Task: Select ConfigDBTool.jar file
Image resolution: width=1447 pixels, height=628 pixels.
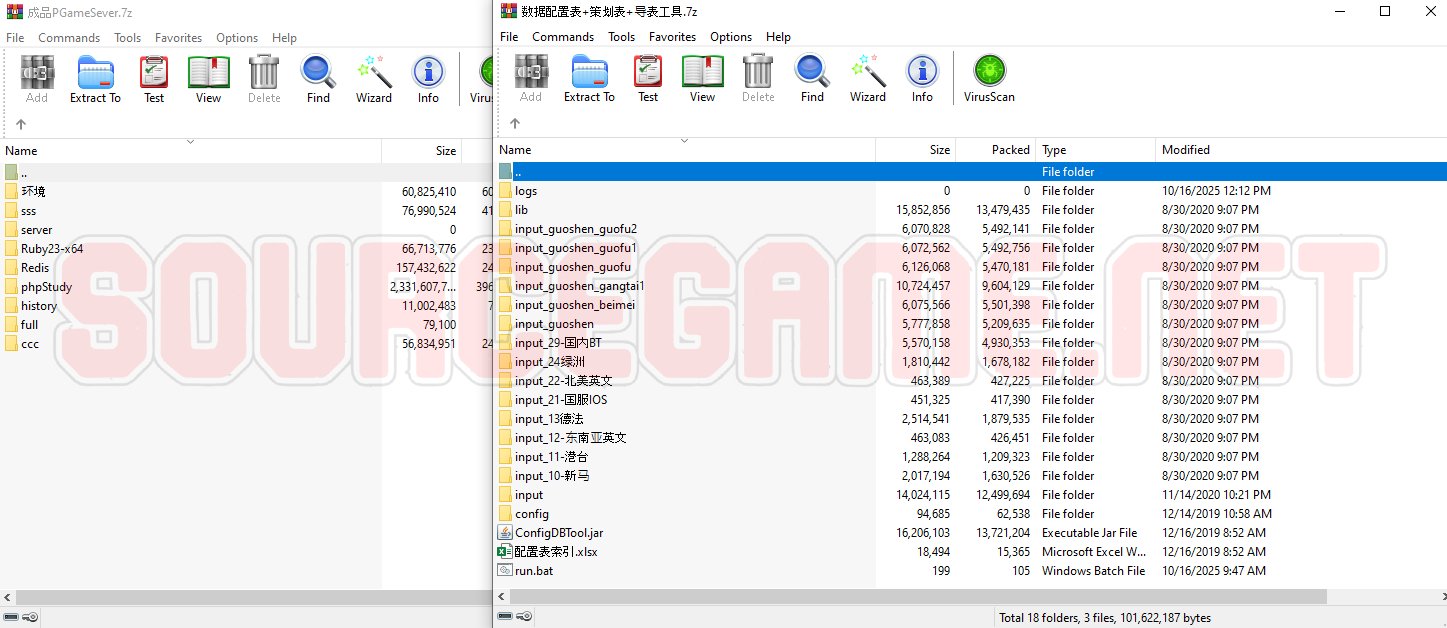Action: click(x=558, y=533)
